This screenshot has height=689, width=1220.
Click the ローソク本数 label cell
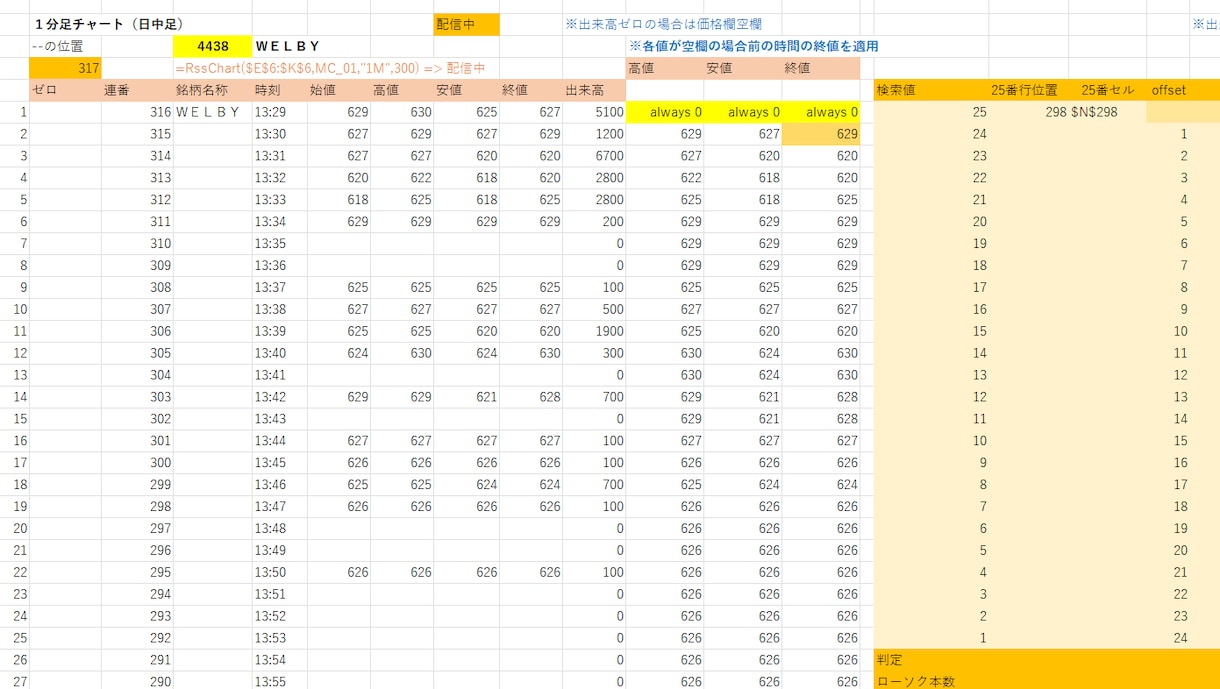[x=932, y=681]
